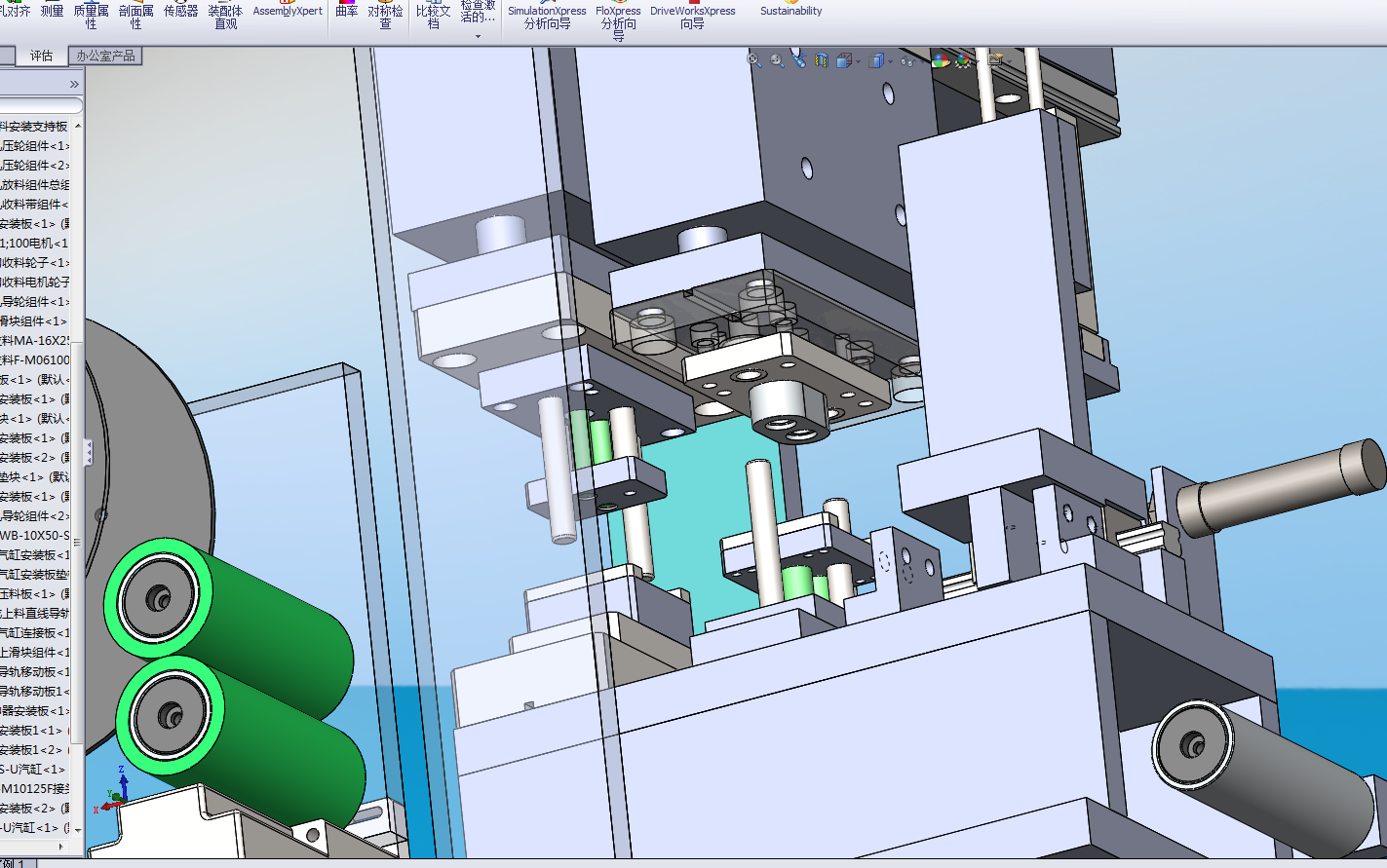This screenshot has width=1387, height=868.
Task: Open the View Settings monitor icon
Action: pos(995,60)
